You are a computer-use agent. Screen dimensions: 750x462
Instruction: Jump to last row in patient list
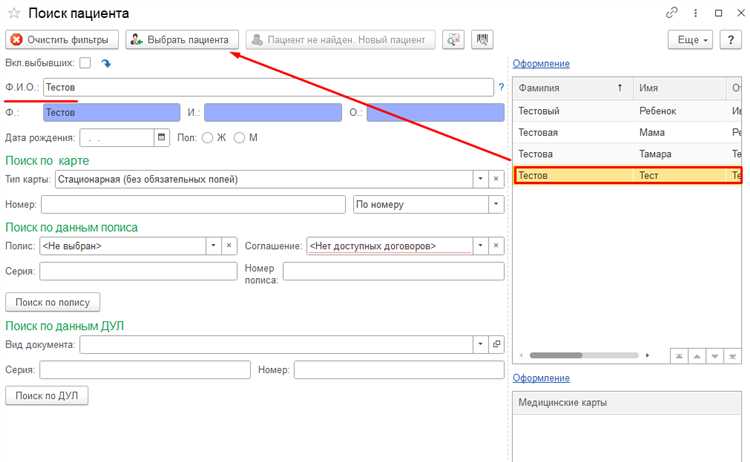[x=732, y=356]
